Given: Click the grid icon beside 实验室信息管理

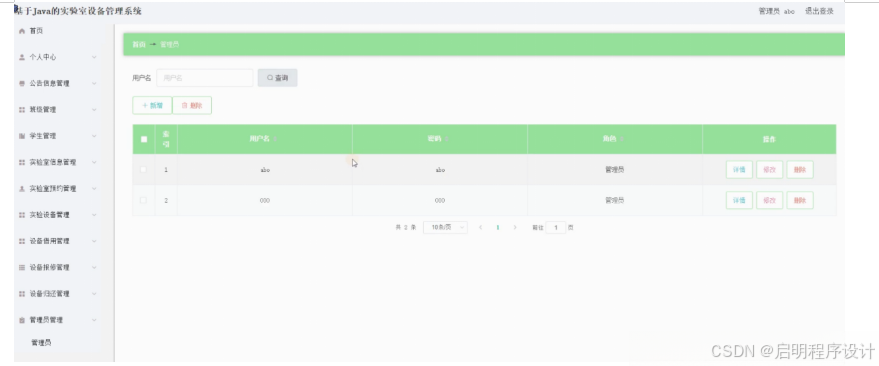Looking at the screenshot, I should point(22,163).
